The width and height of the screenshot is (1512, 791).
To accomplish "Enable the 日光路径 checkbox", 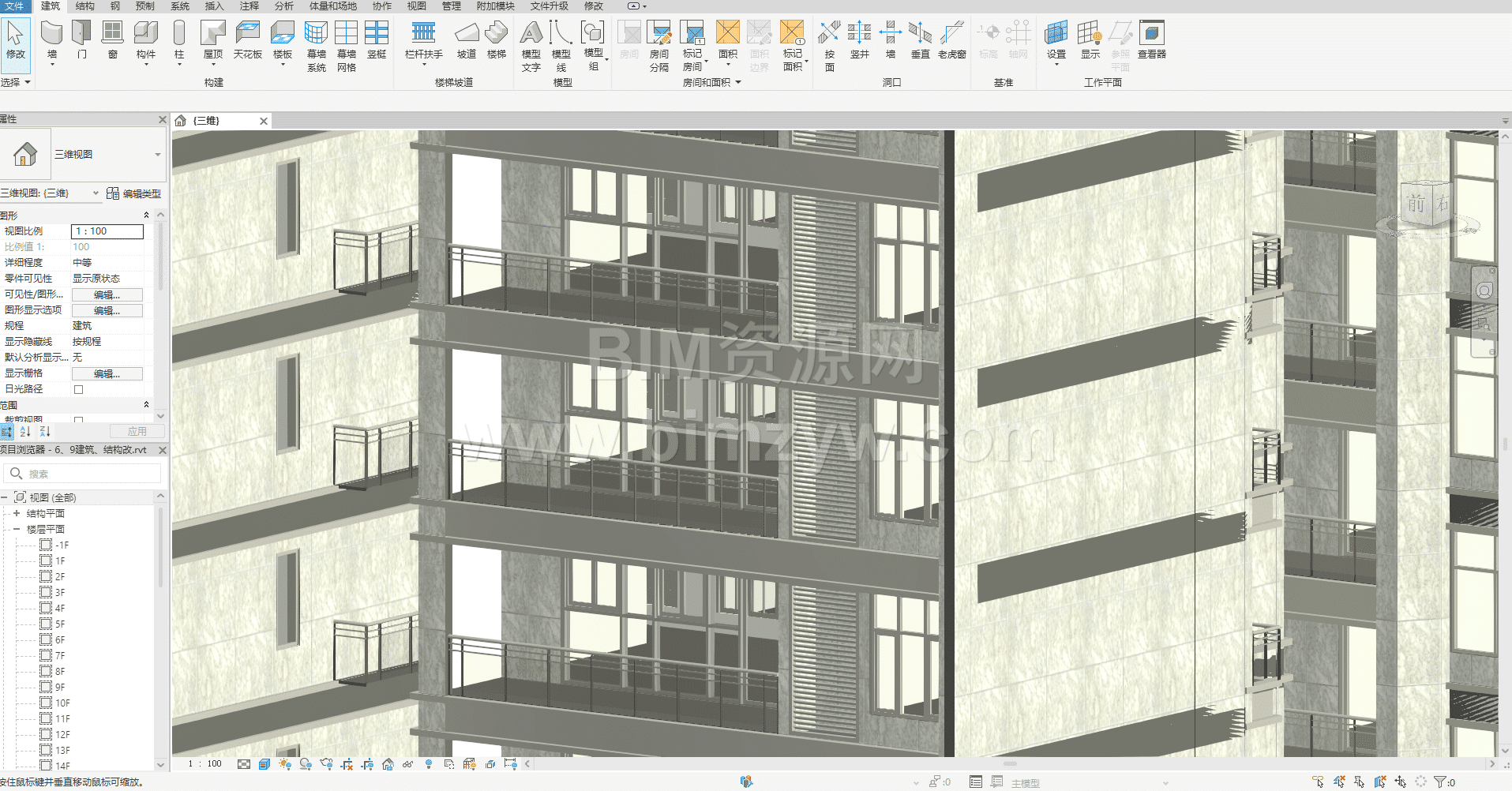I will point(78,389).
